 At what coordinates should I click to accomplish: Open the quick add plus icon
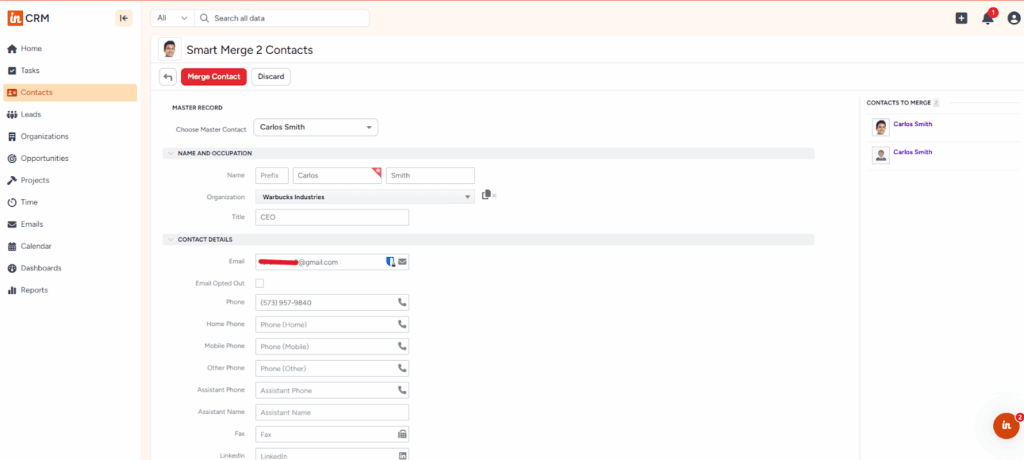point(961,18)
